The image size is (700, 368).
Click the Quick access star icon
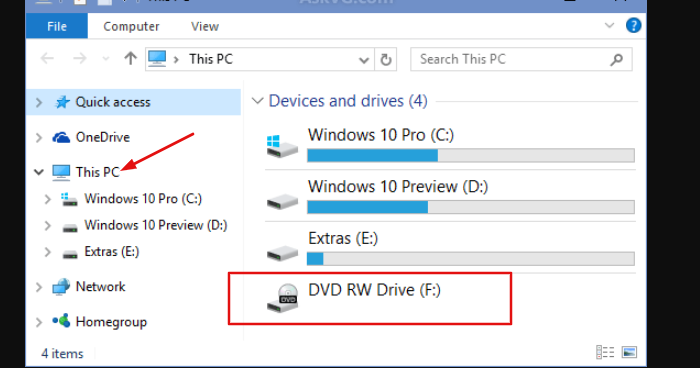coord(62,102)
